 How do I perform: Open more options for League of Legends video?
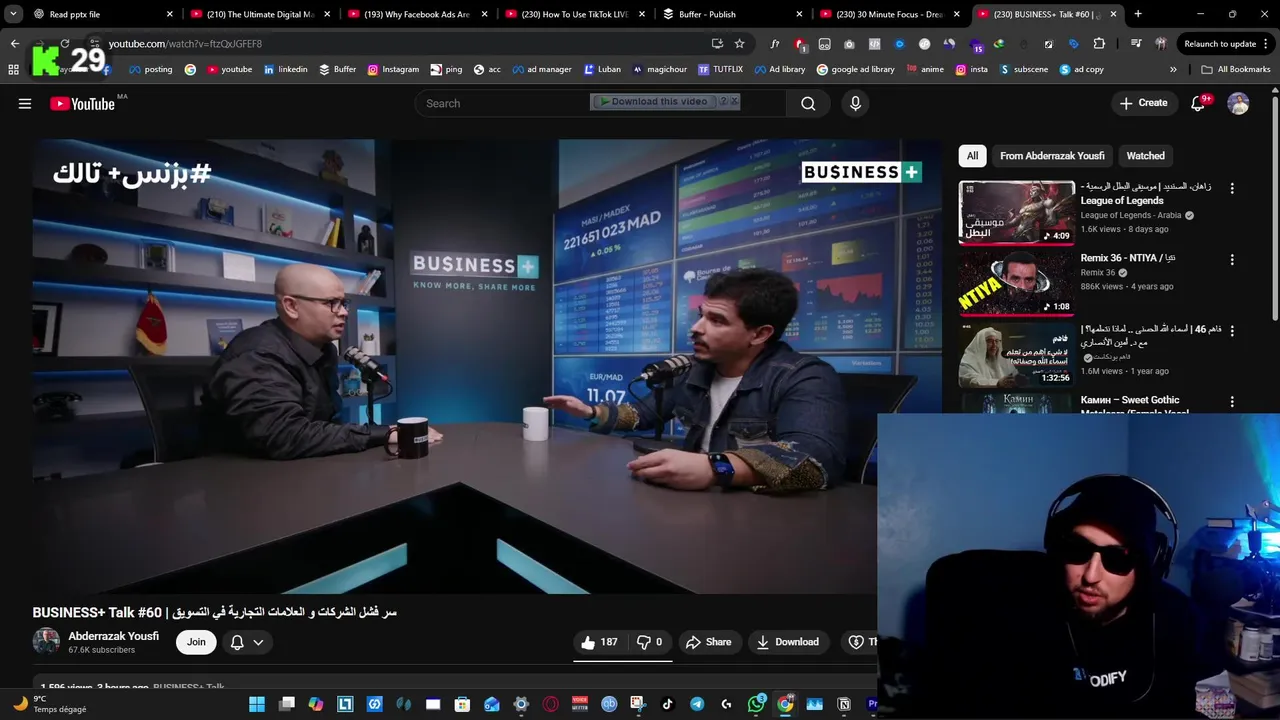coord(1232,188)
